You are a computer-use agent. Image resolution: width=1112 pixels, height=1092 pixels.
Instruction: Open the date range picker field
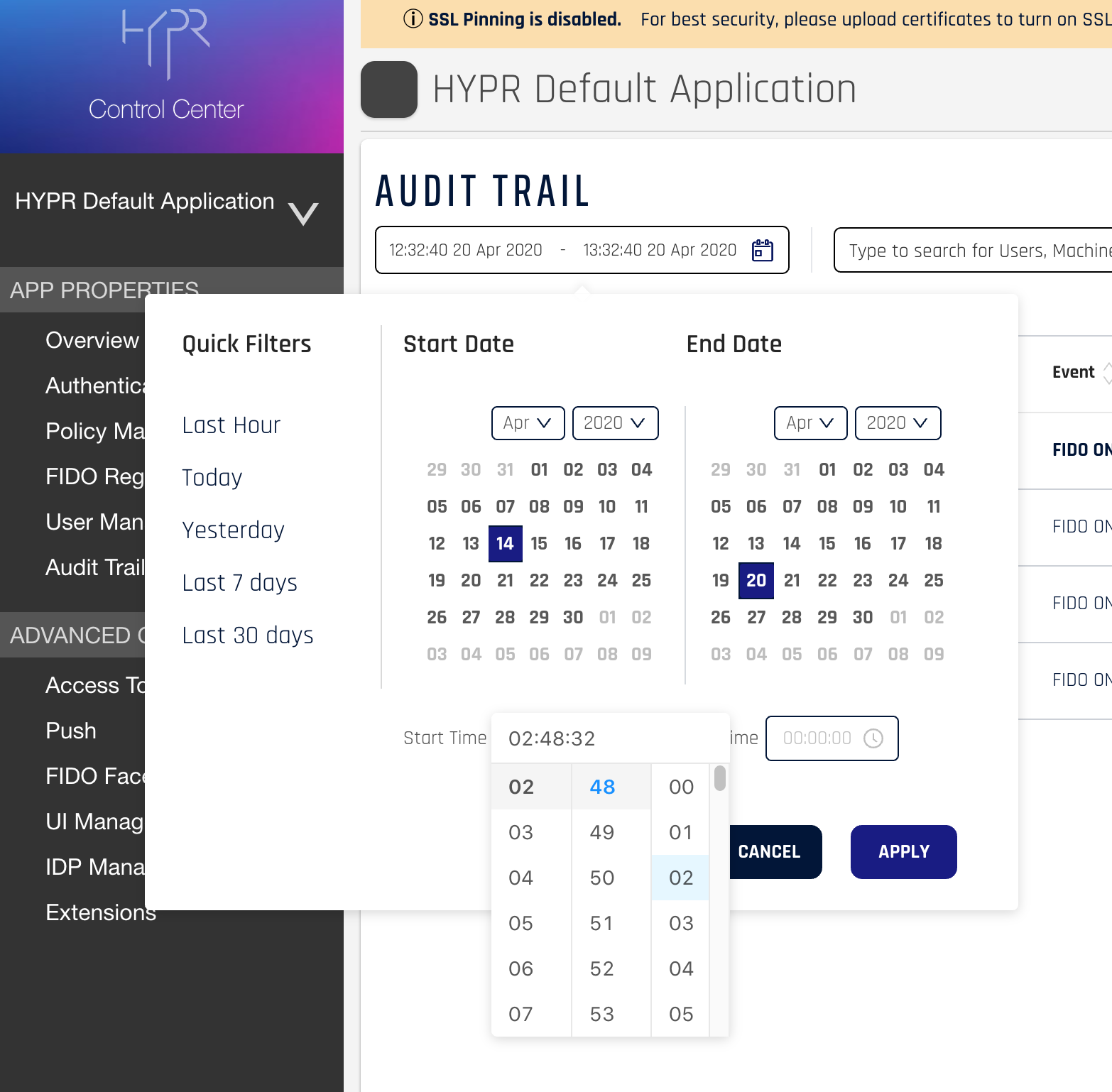582,250
